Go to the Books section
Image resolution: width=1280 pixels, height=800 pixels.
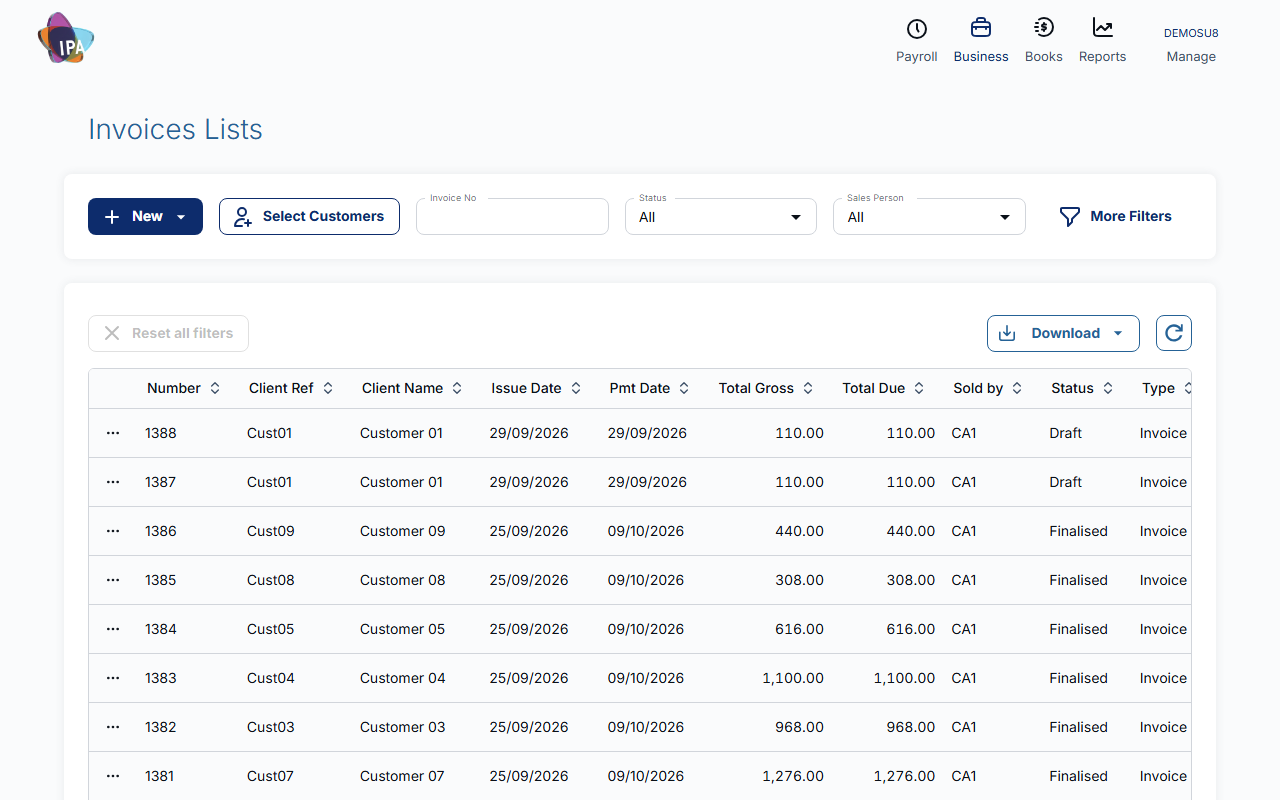click(x=1043, y=57)
